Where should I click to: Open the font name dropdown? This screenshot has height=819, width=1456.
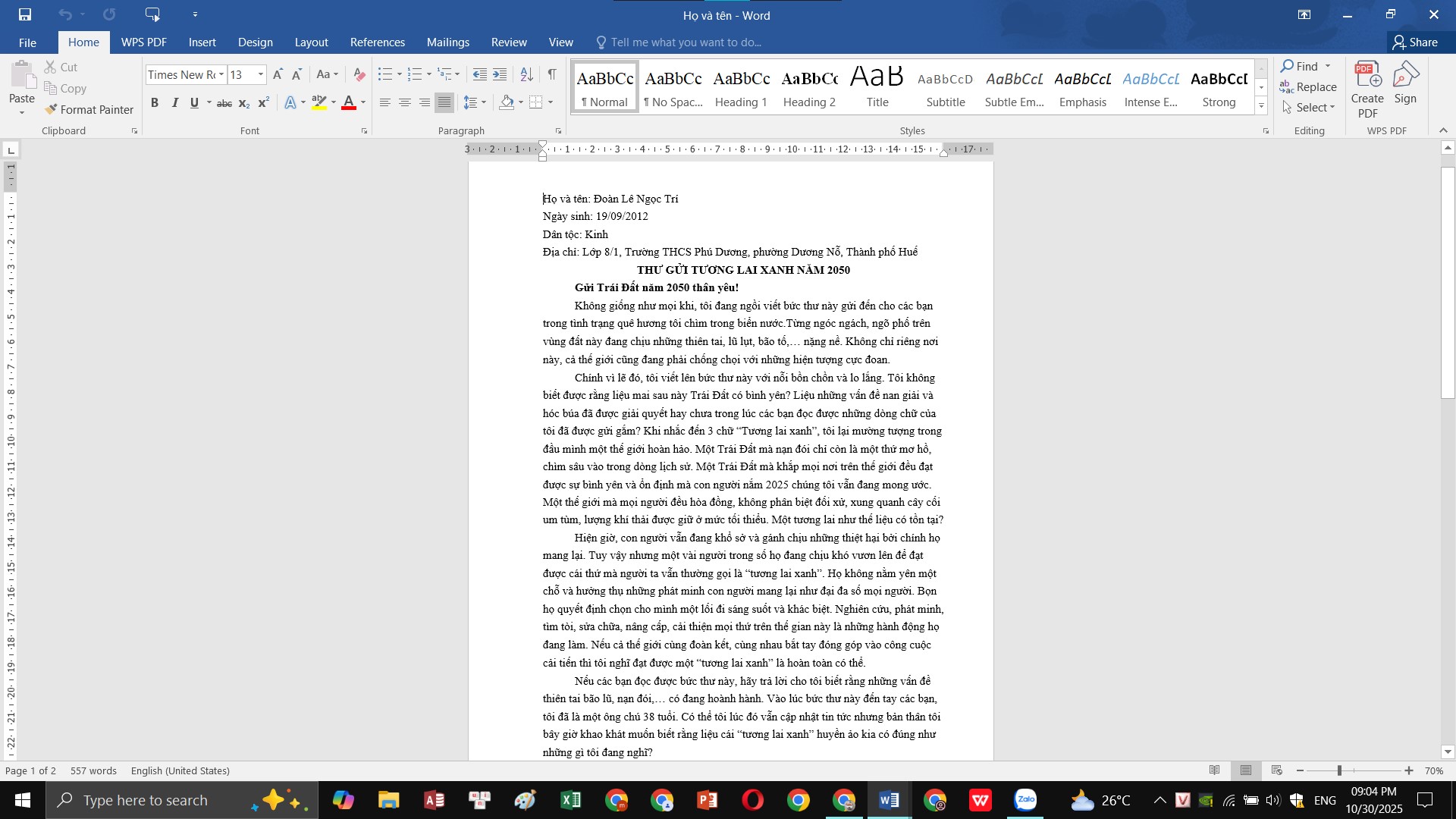coord(221,74)
